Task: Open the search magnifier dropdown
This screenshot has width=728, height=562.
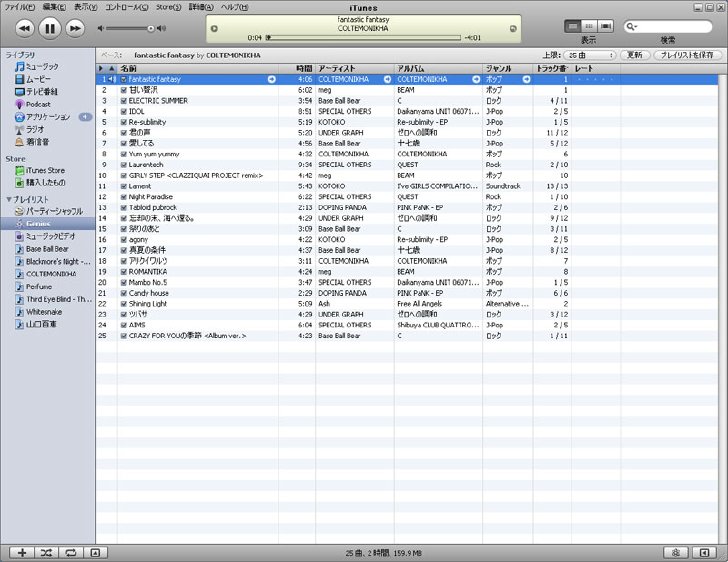Action: coord(632,27)
